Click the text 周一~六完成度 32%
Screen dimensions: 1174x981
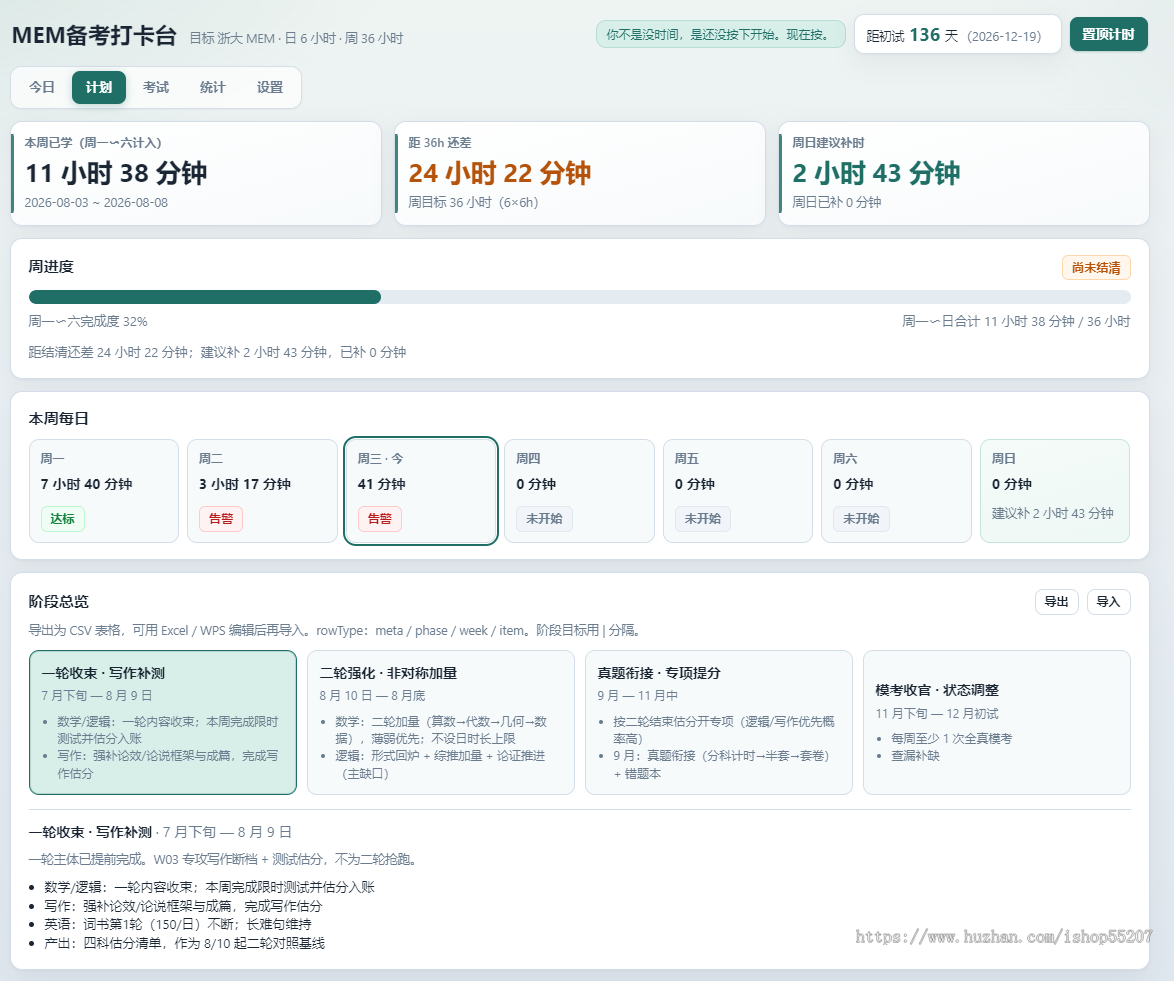point(88,322)
